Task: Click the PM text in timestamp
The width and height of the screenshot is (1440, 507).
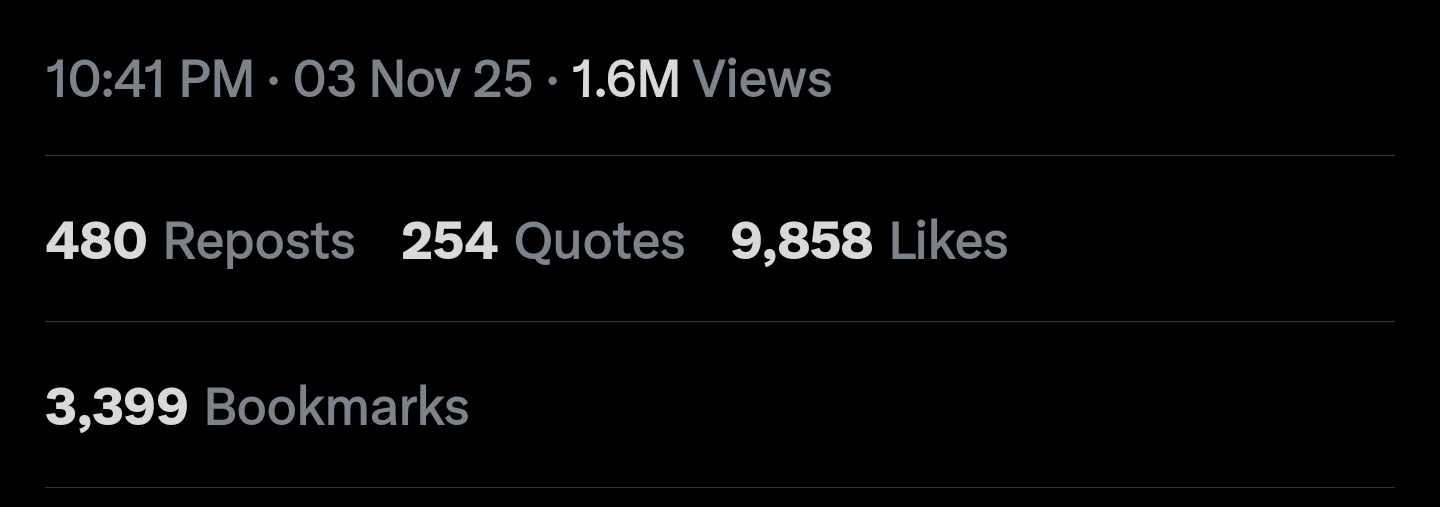Action: (x=217, y=80)
